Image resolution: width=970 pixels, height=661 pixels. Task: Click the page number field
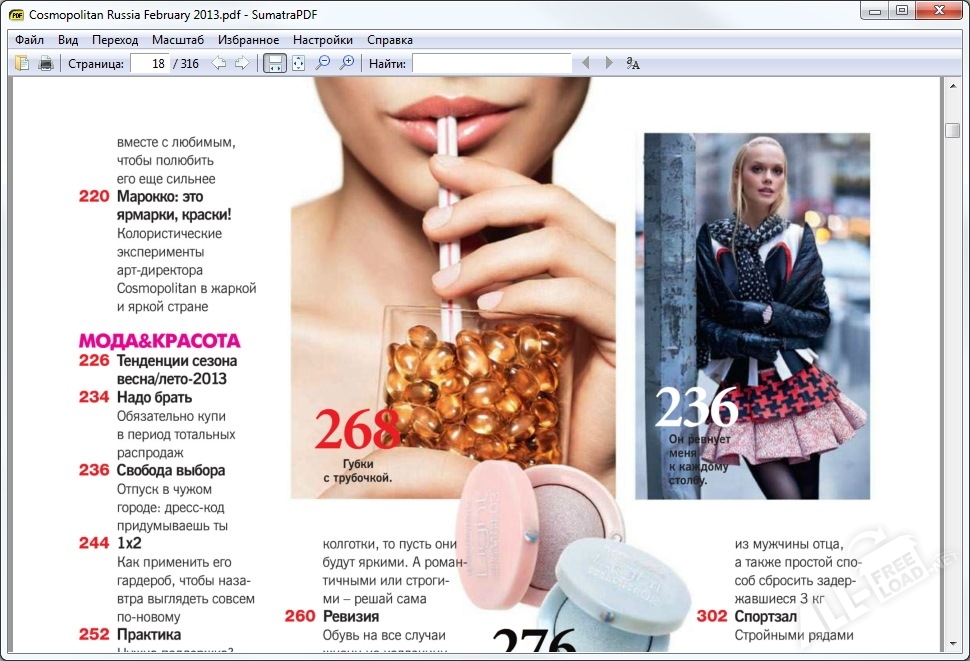(150, 64)
